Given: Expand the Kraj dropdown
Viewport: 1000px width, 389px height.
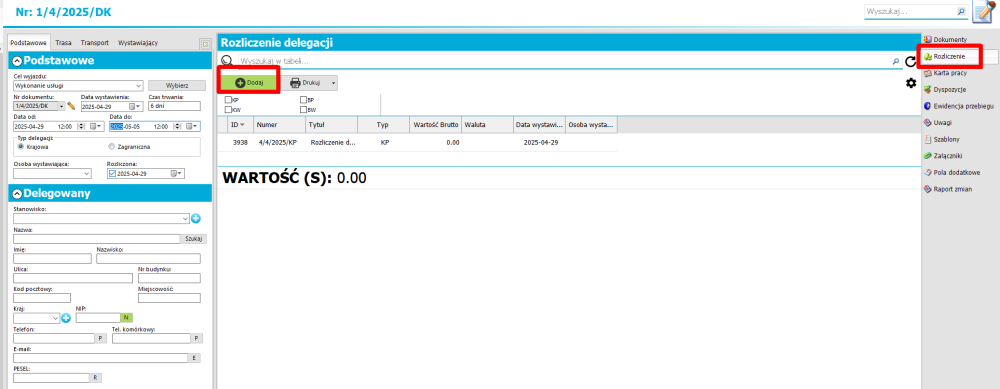Looking at the screenshot, I should pos(56,317).
